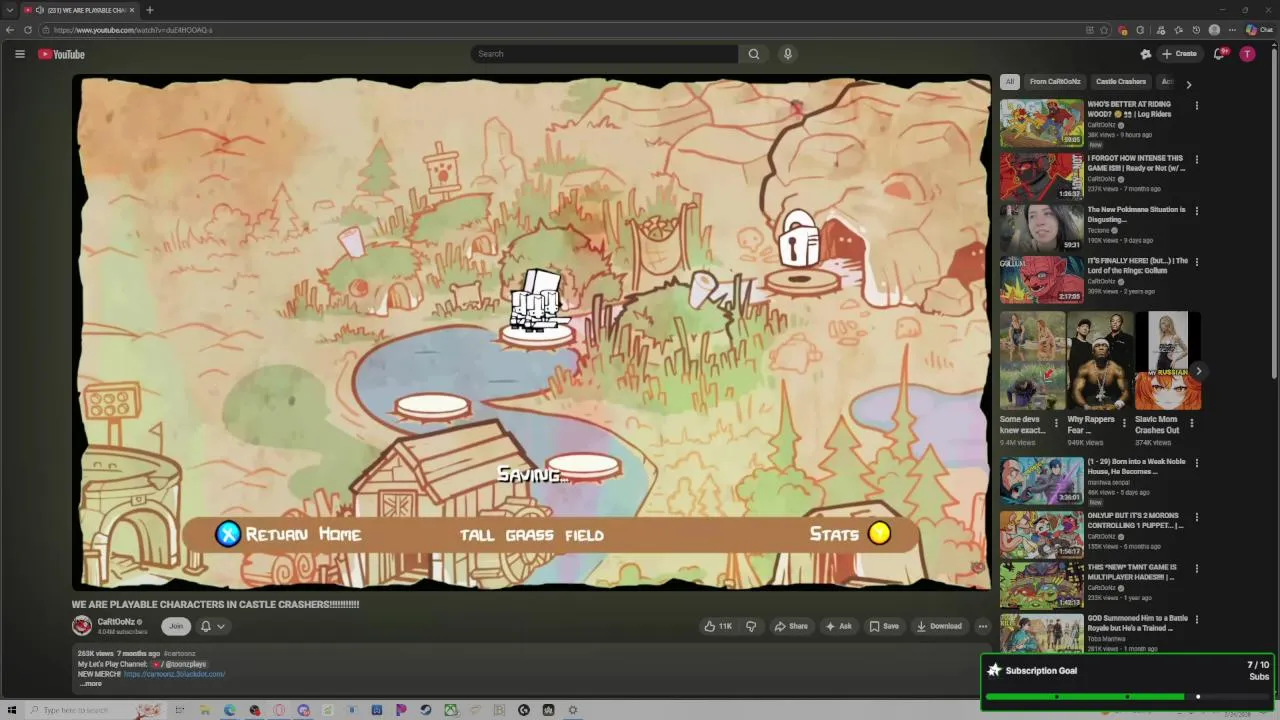The width and height of the screenshot is (1280, 720).
Task: Open the YouTube guide hamburger menu
Action: click(19, 54)
